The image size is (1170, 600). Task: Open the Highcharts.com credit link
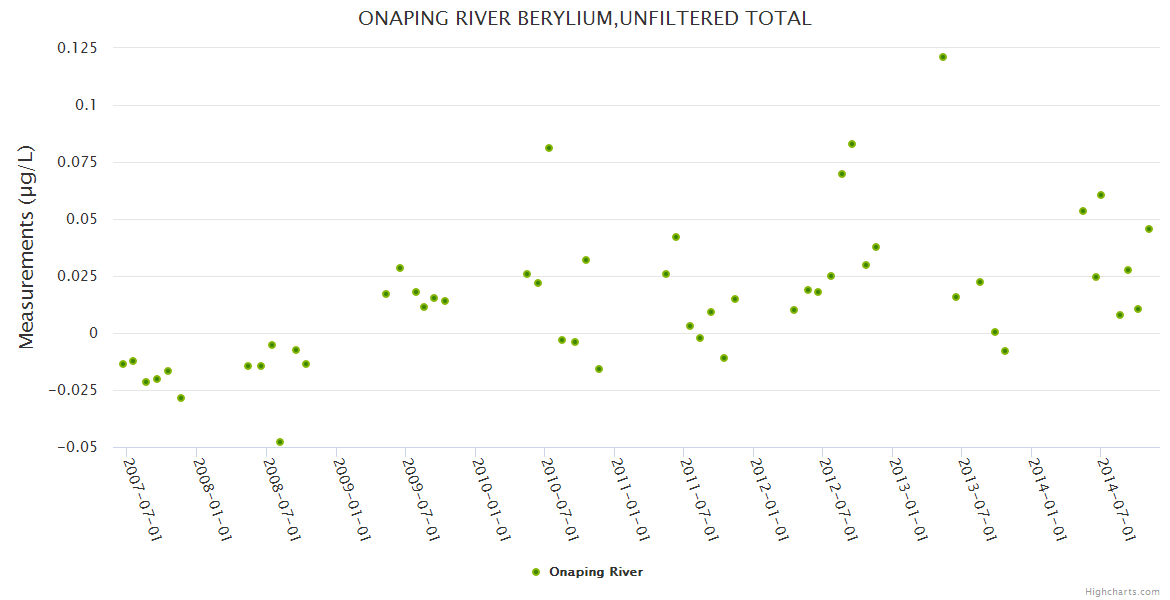tap(1122, 591)
